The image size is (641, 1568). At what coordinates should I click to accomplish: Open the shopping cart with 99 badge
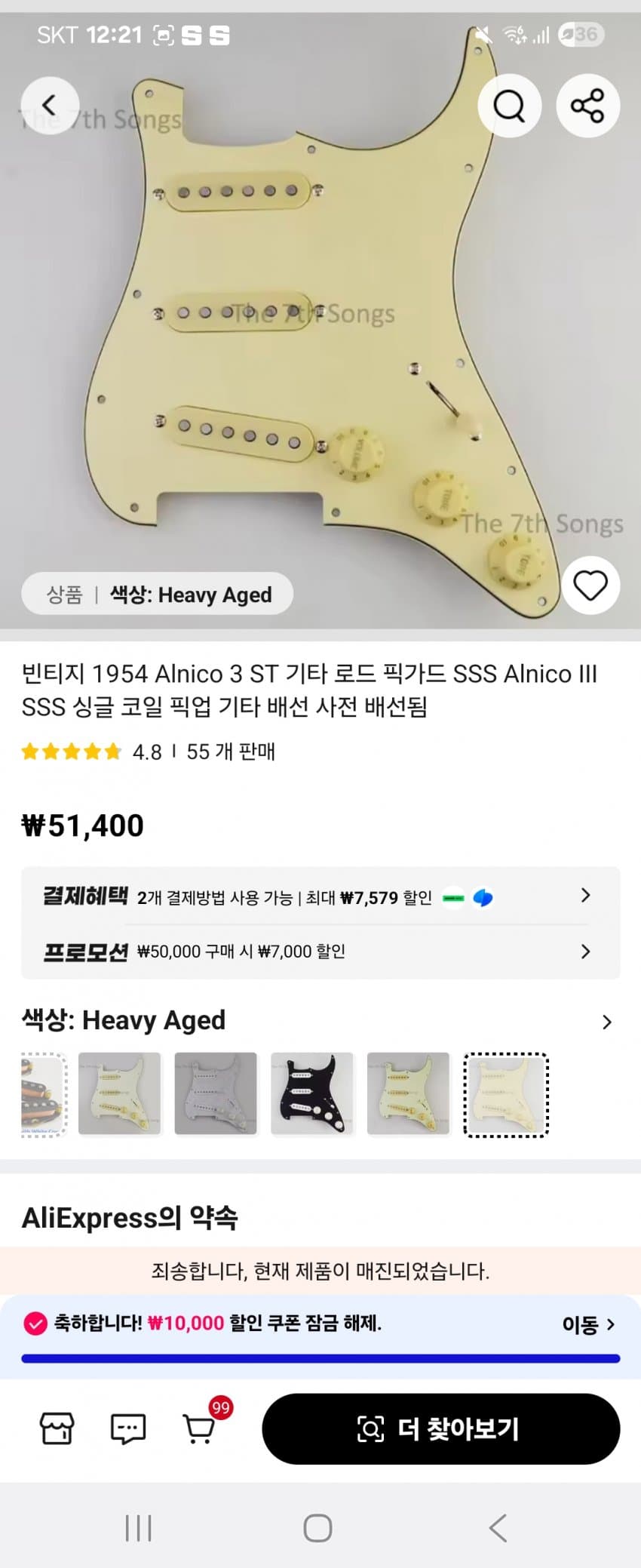pyautogui.click(x=200, y=1428)
